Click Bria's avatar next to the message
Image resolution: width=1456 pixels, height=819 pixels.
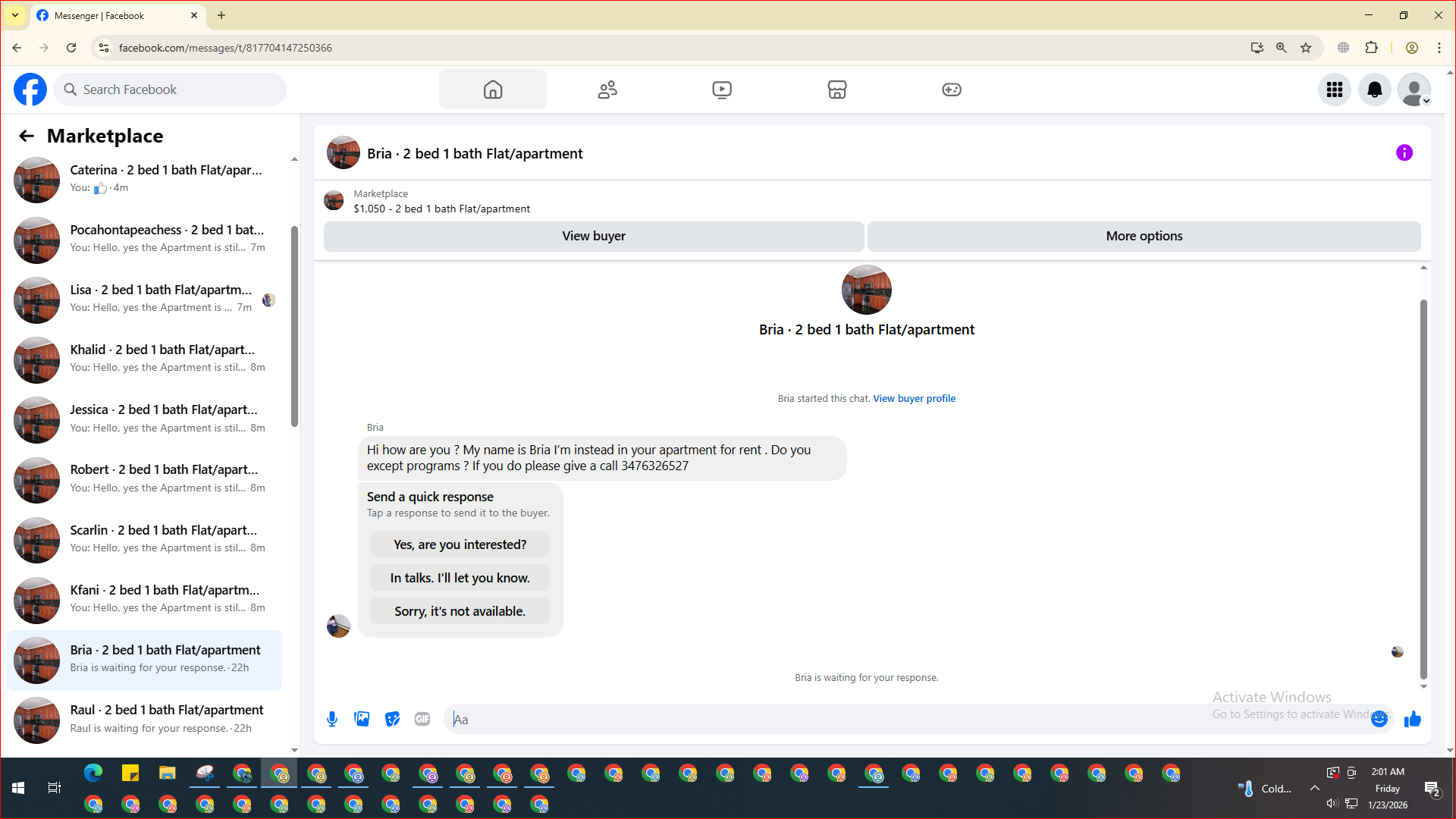tap(338, 626)
